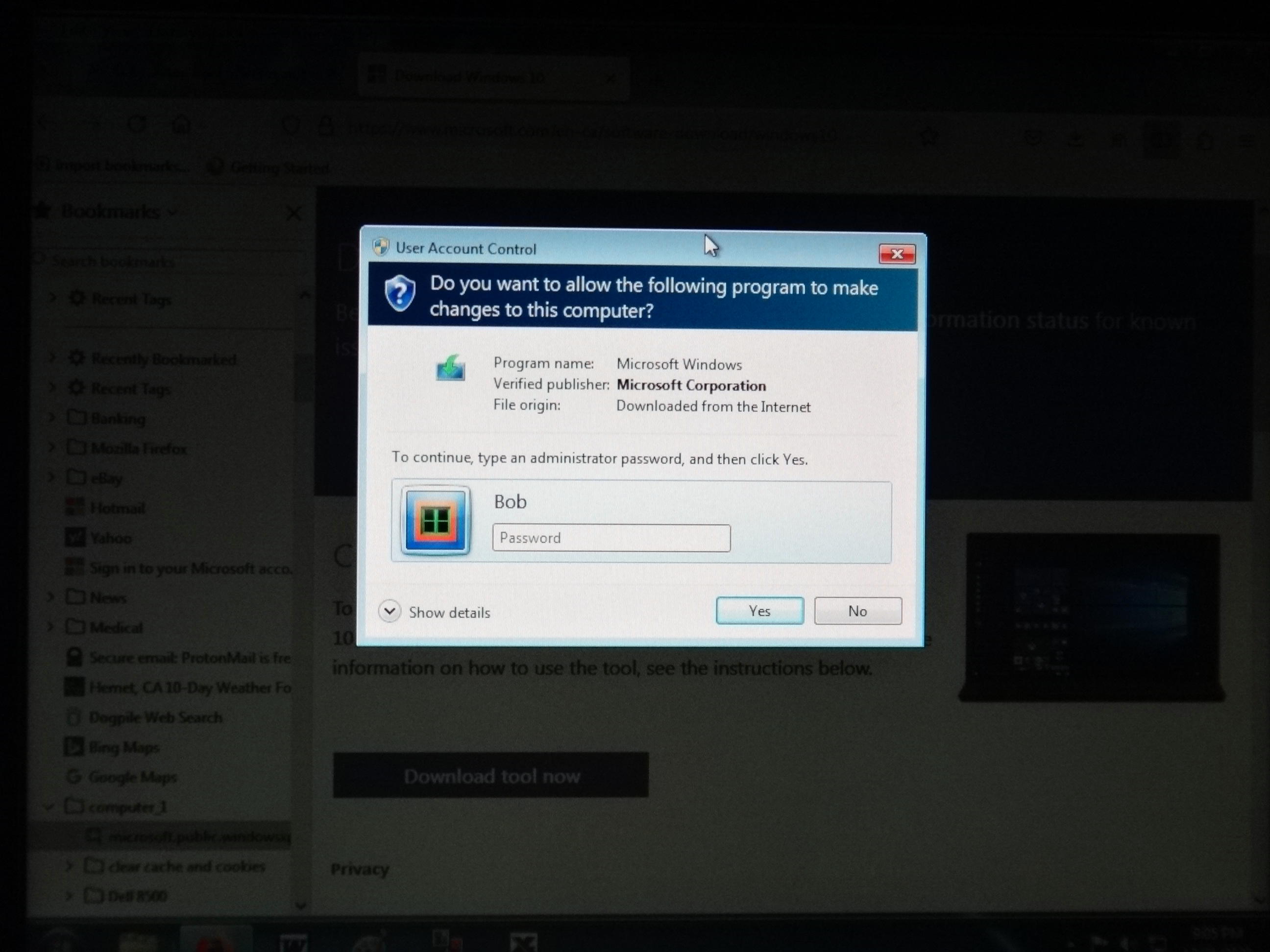Click the Microsoft Corporation verified publisher text
Image resolution: width=1270 pixels, height=952 pixels.
(x=691, y=385)
